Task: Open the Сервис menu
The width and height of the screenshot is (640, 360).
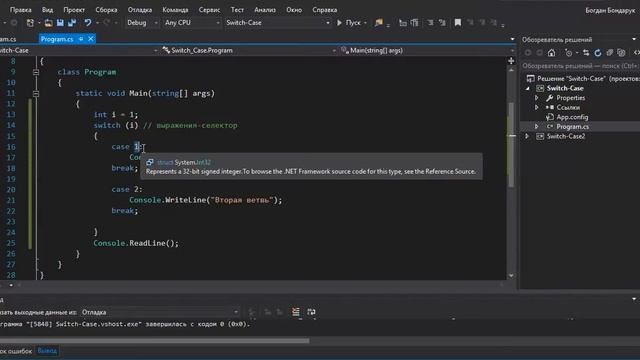Action: (x=209, y=10)
